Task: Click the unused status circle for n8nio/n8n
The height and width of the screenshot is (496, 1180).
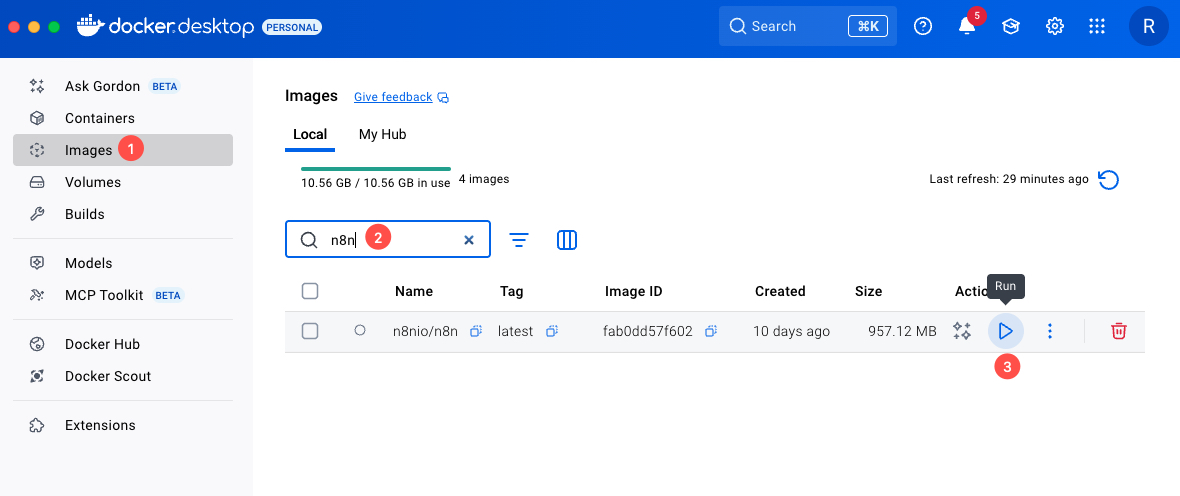Action: pyautogui.click(x=360, y=330)
